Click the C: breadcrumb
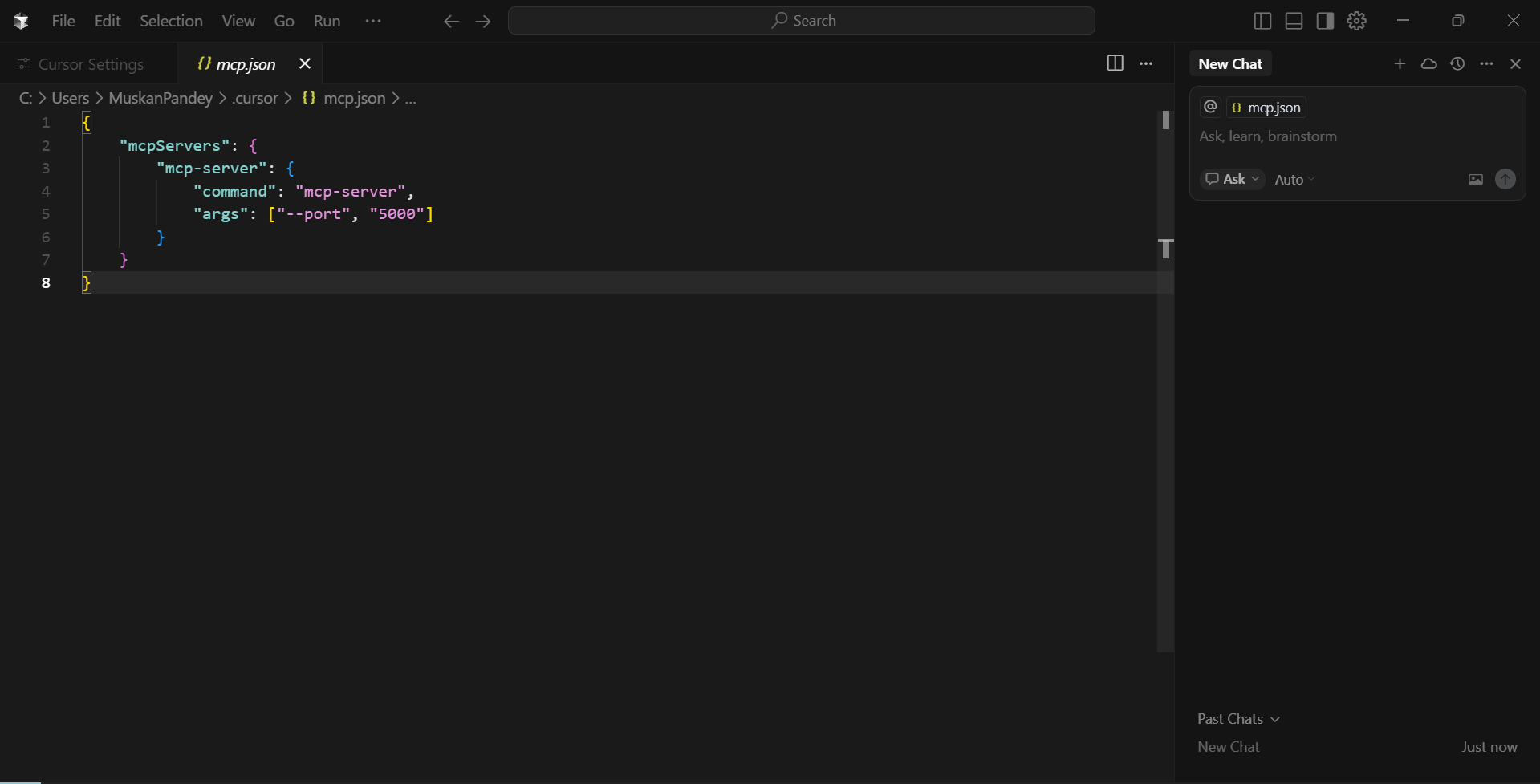 pos(26,98)
